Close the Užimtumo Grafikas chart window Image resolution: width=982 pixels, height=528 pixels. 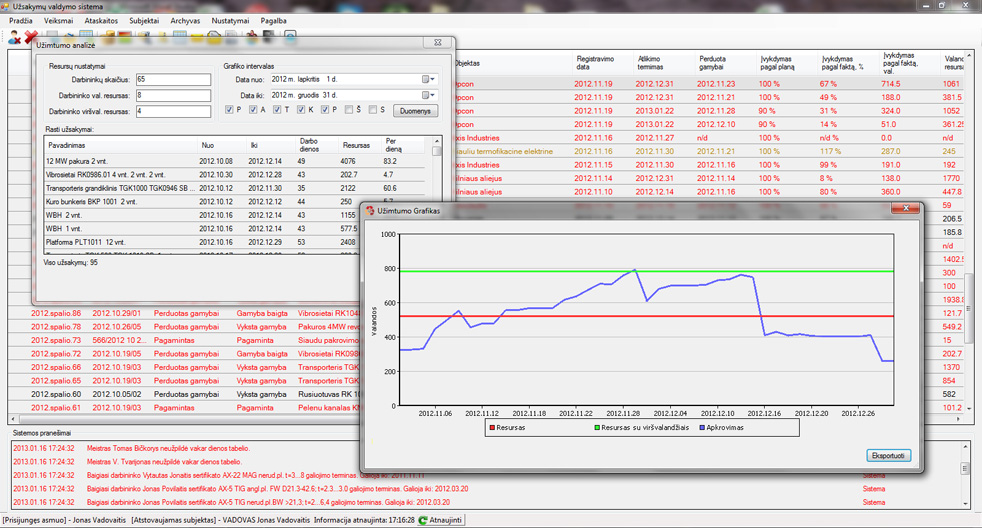906,208
